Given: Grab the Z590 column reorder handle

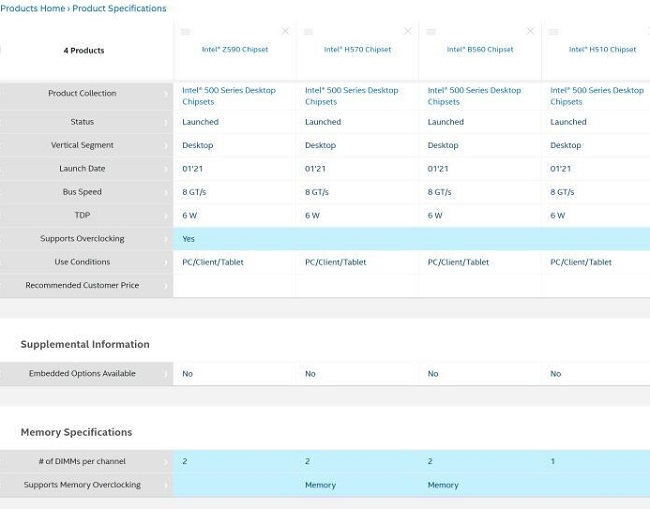Looking at the screenshot, I should pyautogui.click(x=185, y=32).
